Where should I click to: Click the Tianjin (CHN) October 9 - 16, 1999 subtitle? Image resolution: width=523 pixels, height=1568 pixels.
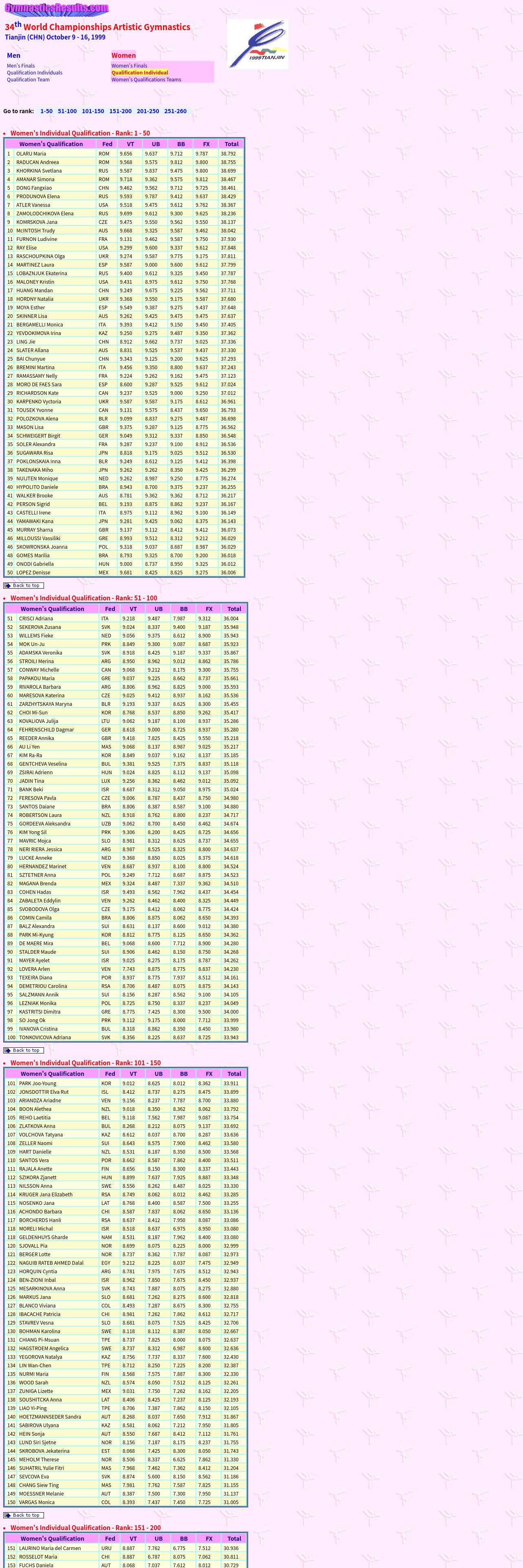(x=55, y=37)
